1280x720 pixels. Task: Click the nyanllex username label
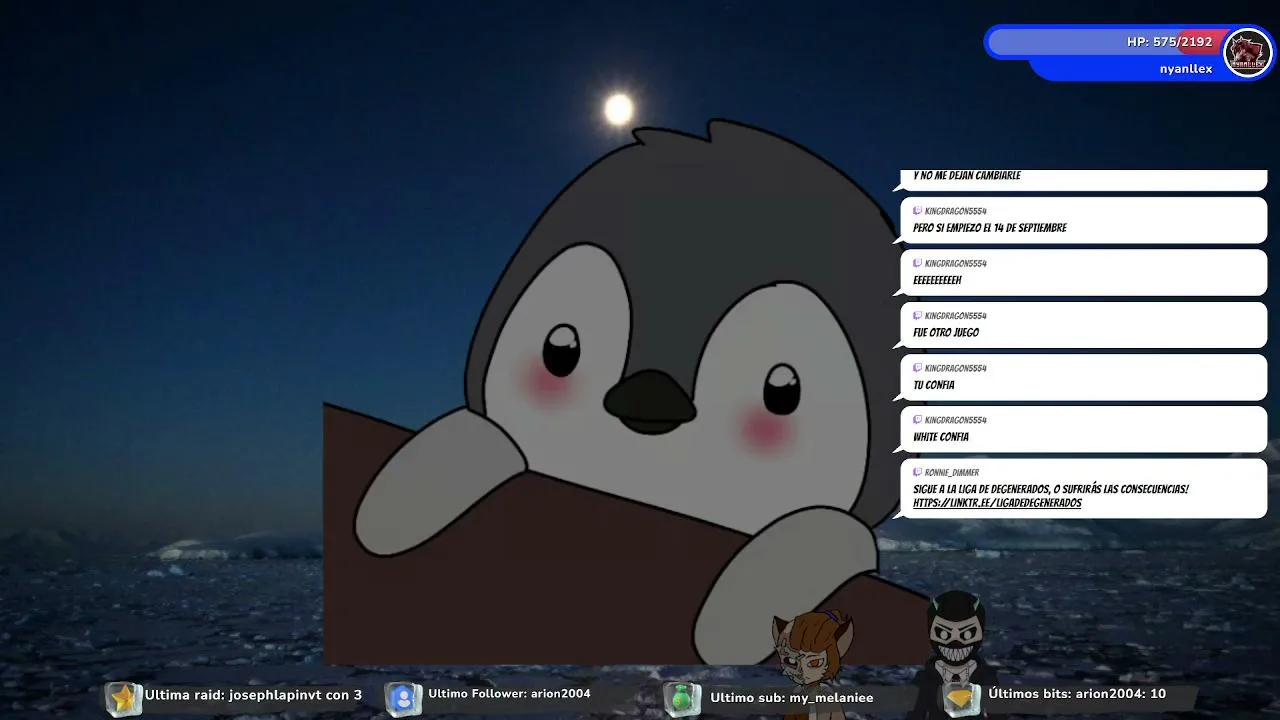(x=1186, y=69)
